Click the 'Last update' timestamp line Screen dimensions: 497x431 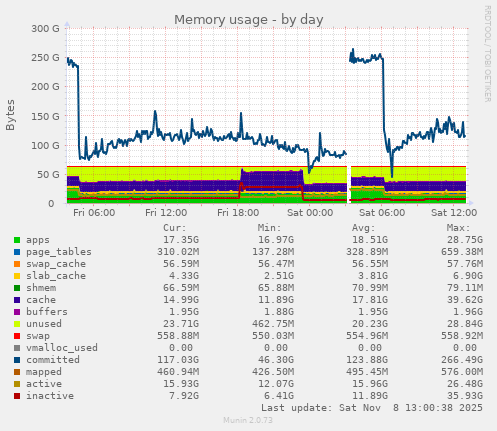pyautogui.click(x=372, y=408)
